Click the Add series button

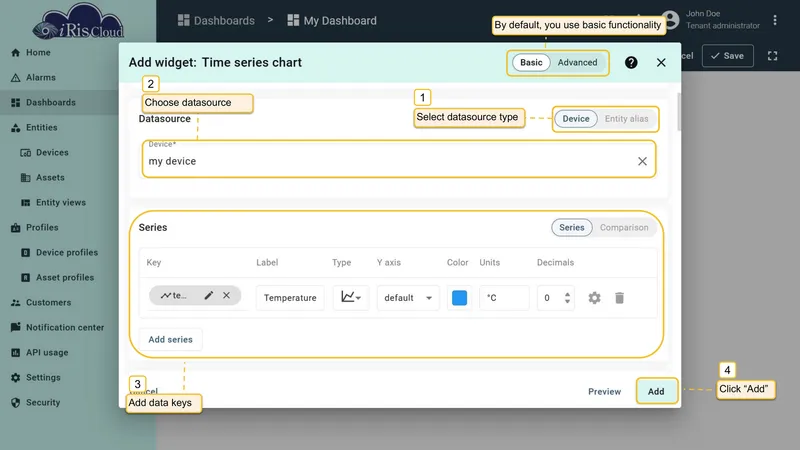pyautogui.click(x=170, y=339)
